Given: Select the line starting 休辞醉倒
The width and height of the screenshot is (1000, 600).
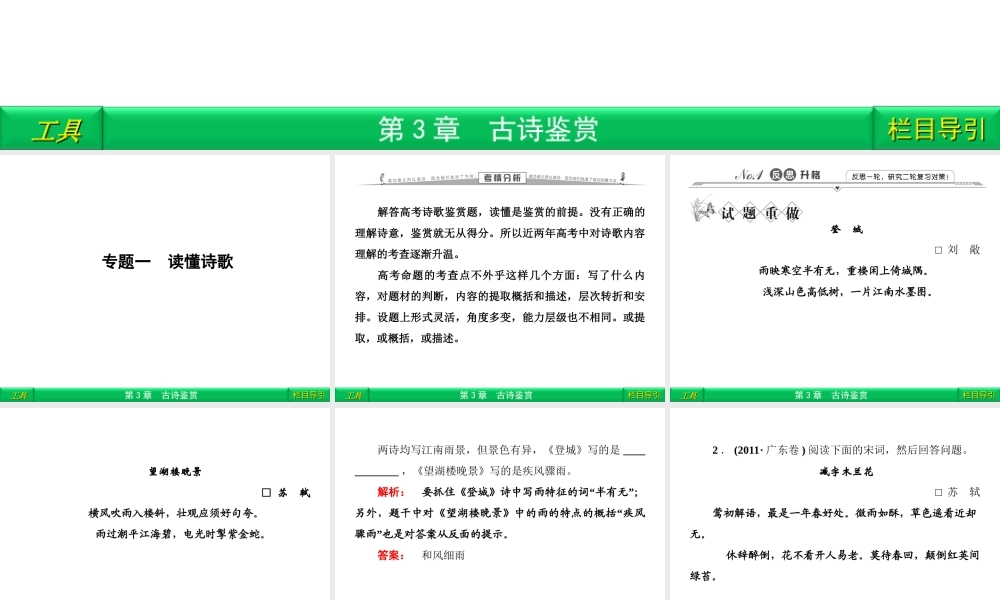Looking at the screenshot, I should [x=834, y=566].
